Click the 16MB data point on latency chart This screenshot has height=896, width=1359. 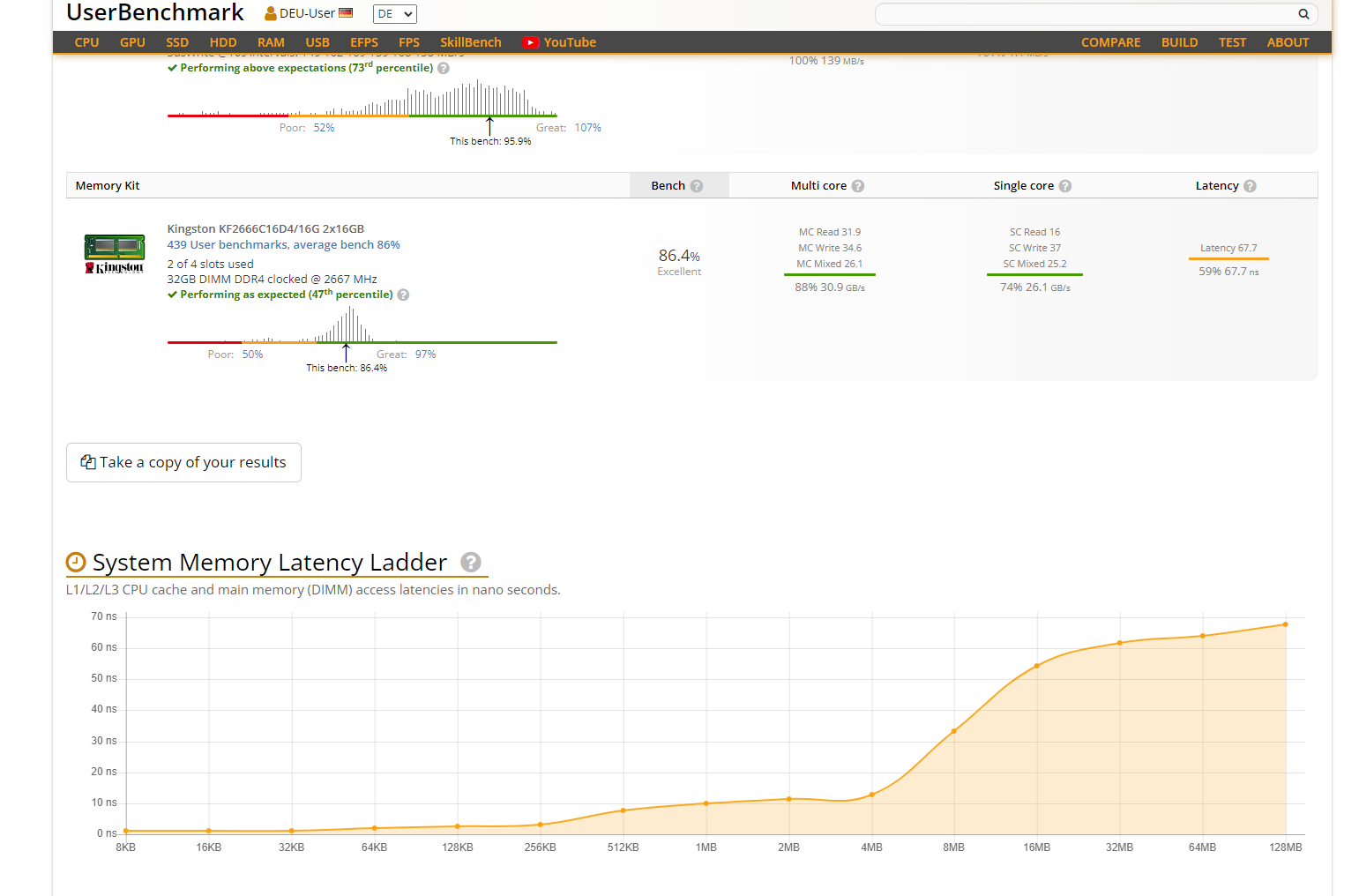point(1037,666)
